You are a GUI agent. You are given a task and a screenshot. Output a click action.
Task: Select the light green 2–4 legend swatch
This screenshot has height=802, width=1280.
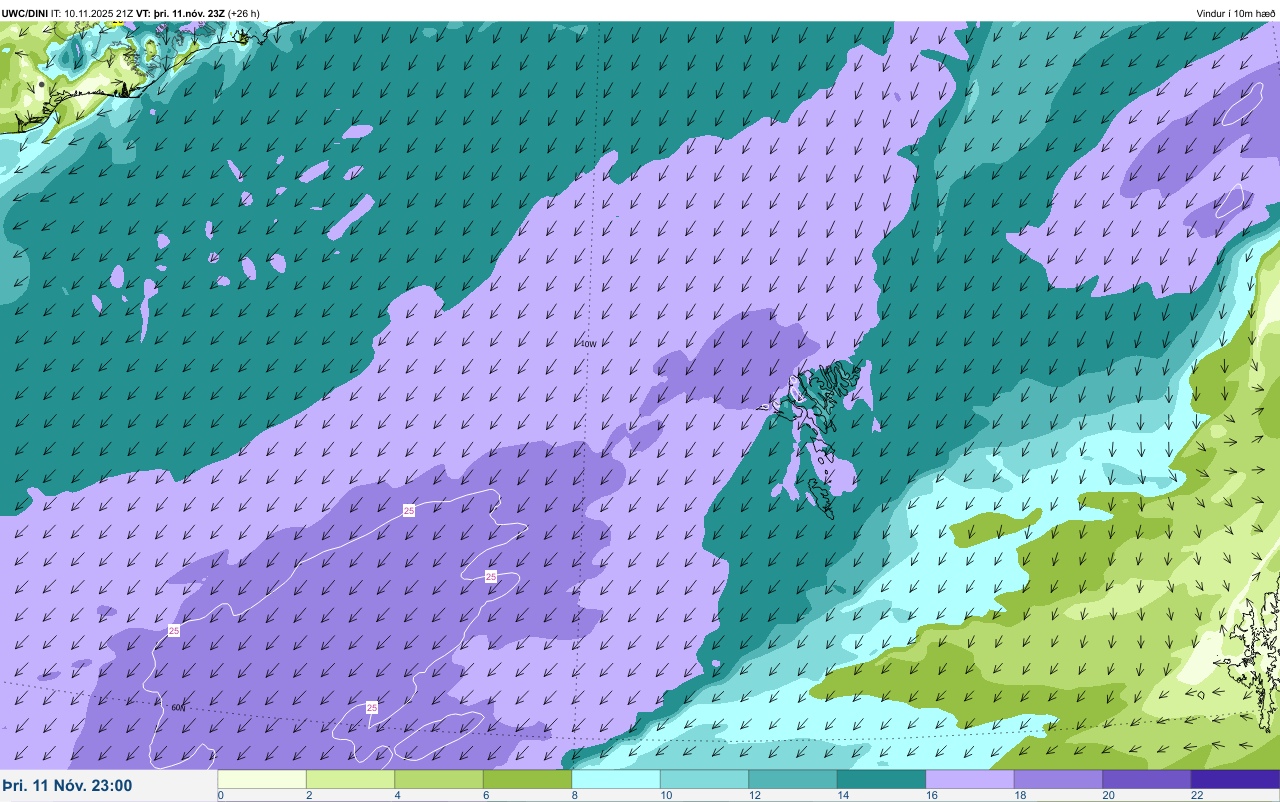click(350, 779)
